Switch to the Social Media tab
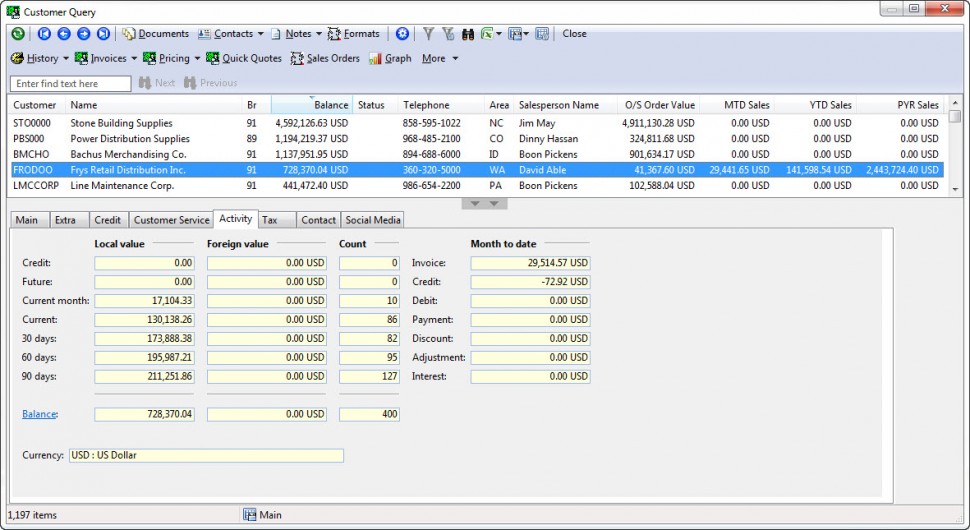Viewport: 970px width, 530px height. click(x=372, y=220)
